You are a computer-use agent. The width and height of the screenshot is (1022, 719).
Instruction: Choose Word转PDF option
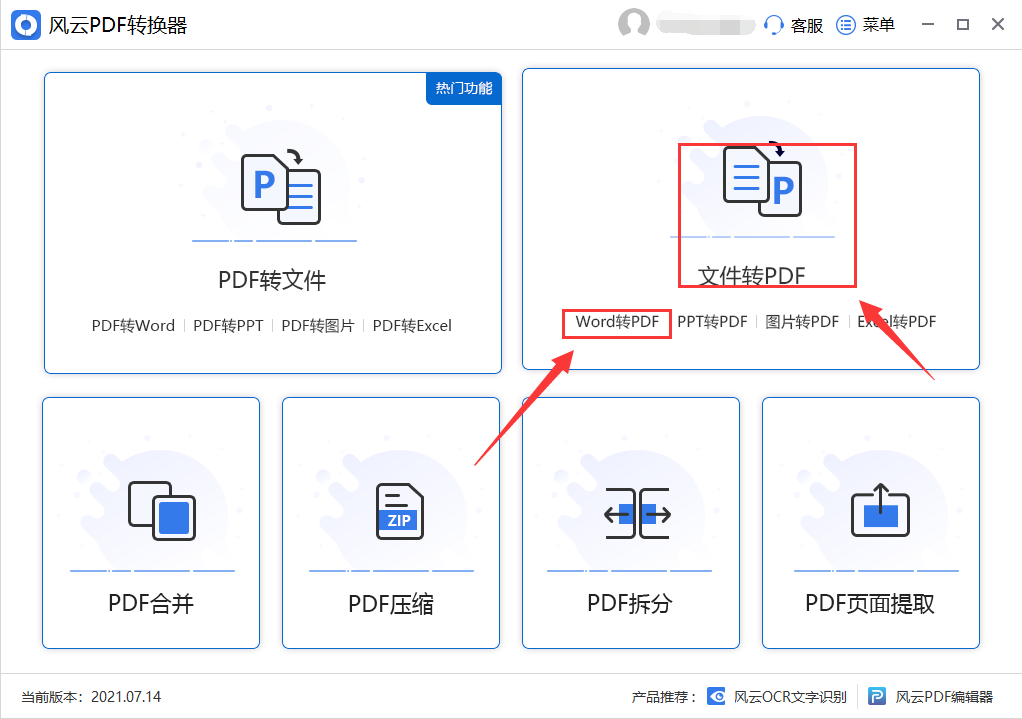[617, 322]
